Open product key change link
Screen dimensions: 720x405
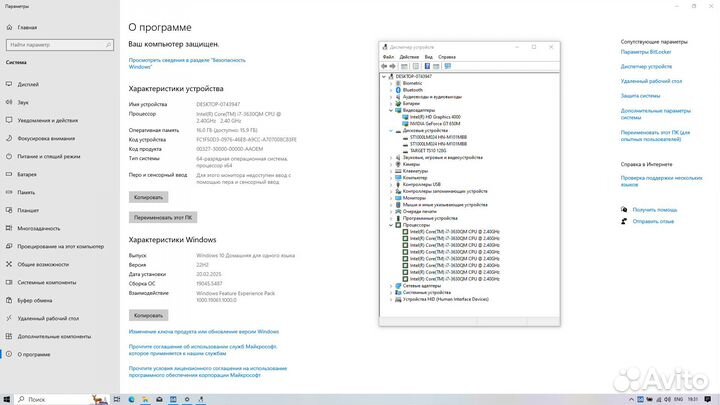point(204,332)
